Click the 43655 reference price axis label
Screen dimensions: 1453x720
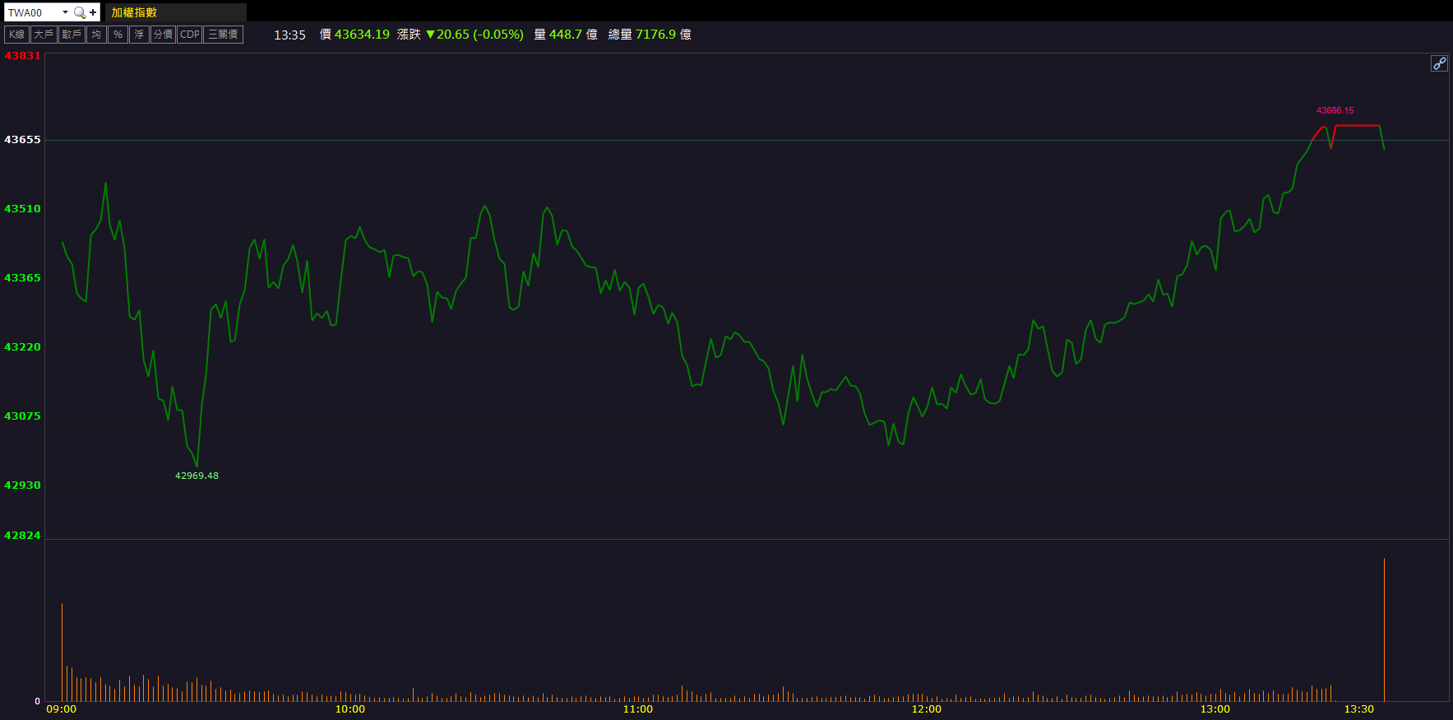22,140
